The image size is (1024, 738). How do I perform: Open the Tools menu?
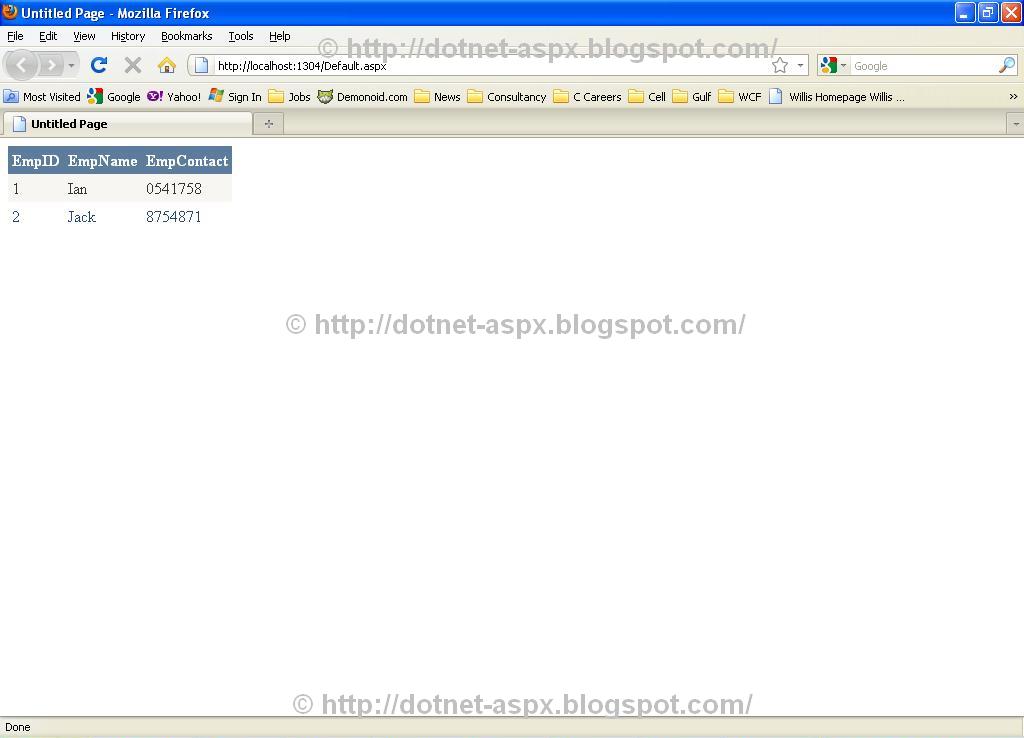[x=240, y=36]
